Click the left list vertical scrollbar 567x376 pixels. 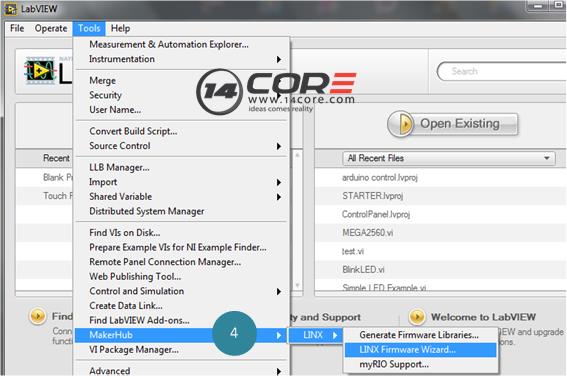(x=297, y=220)
